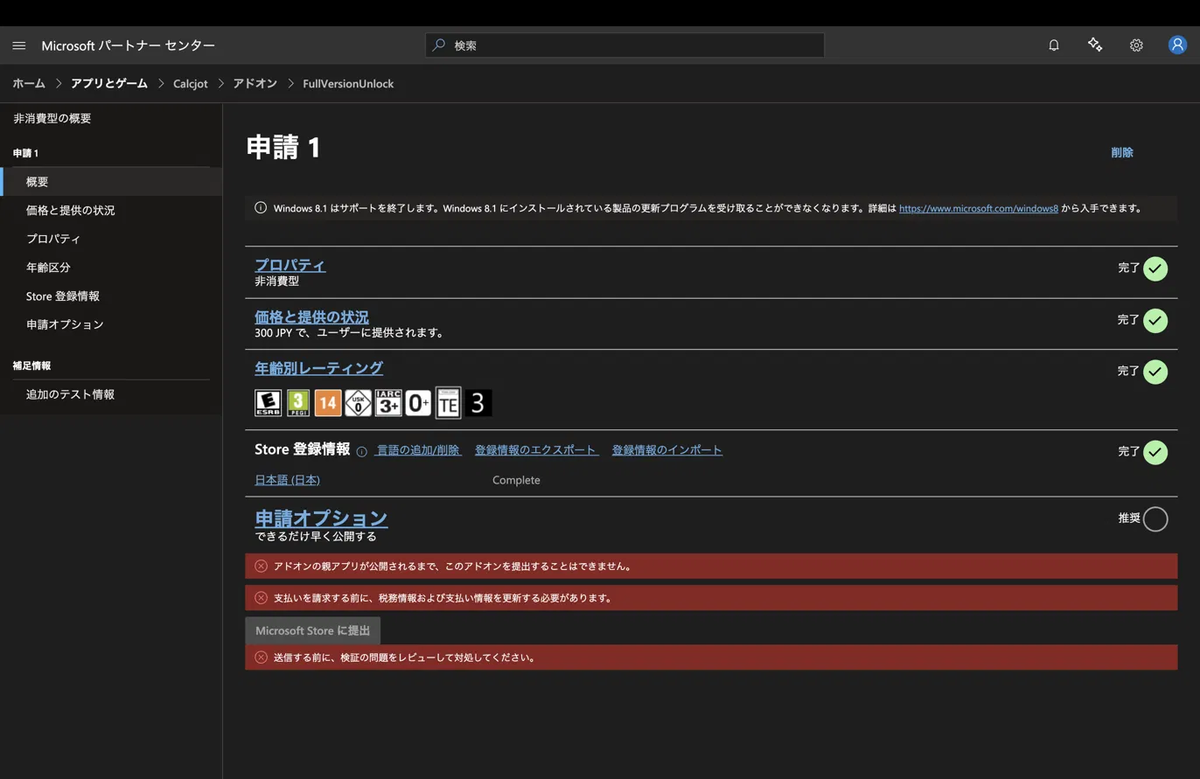
Task: Click 言語の追加/削除 link
Action: (x=418, y=450)
